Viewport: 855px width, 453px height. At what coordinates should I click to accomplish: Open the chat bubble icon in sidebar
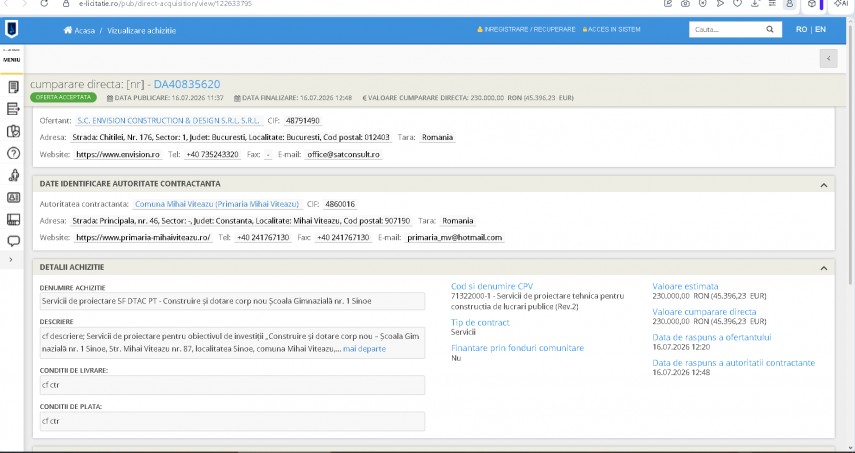pos(13,241)
